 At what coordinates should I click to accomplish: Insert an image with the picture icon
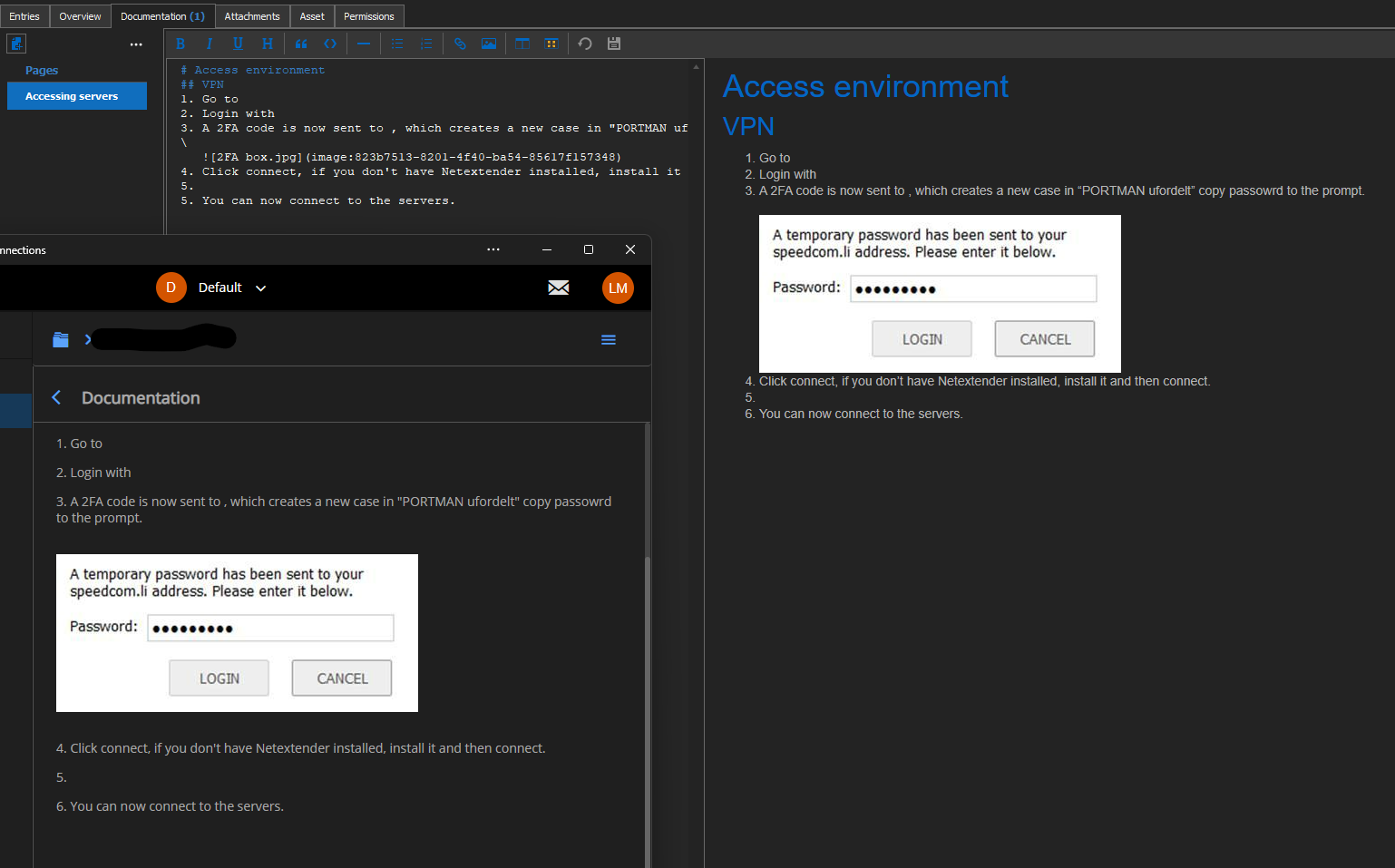[x=489, y=44]
